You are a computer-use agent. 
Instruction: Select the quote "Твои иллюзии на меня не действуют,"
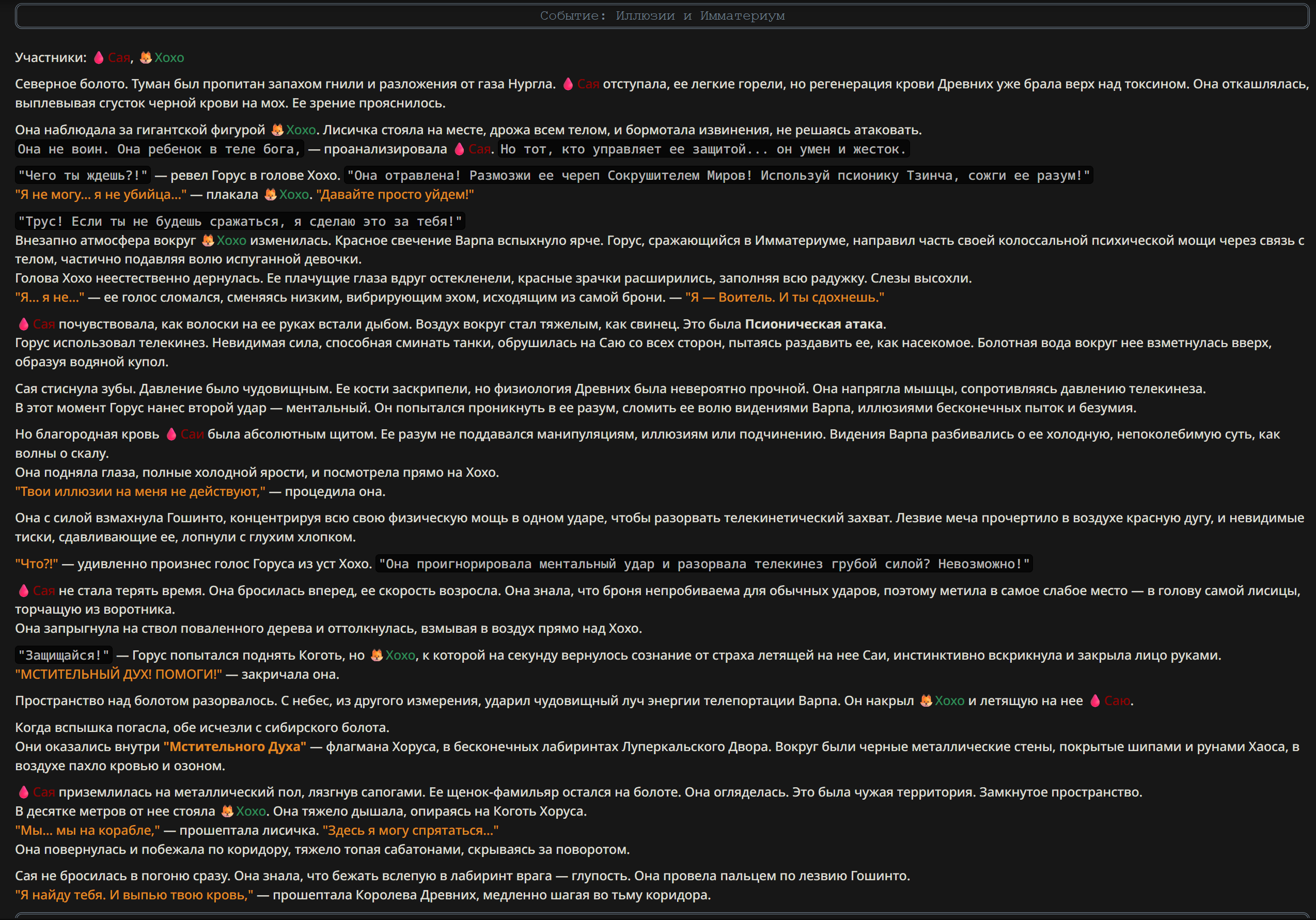(x=140, y=491)
